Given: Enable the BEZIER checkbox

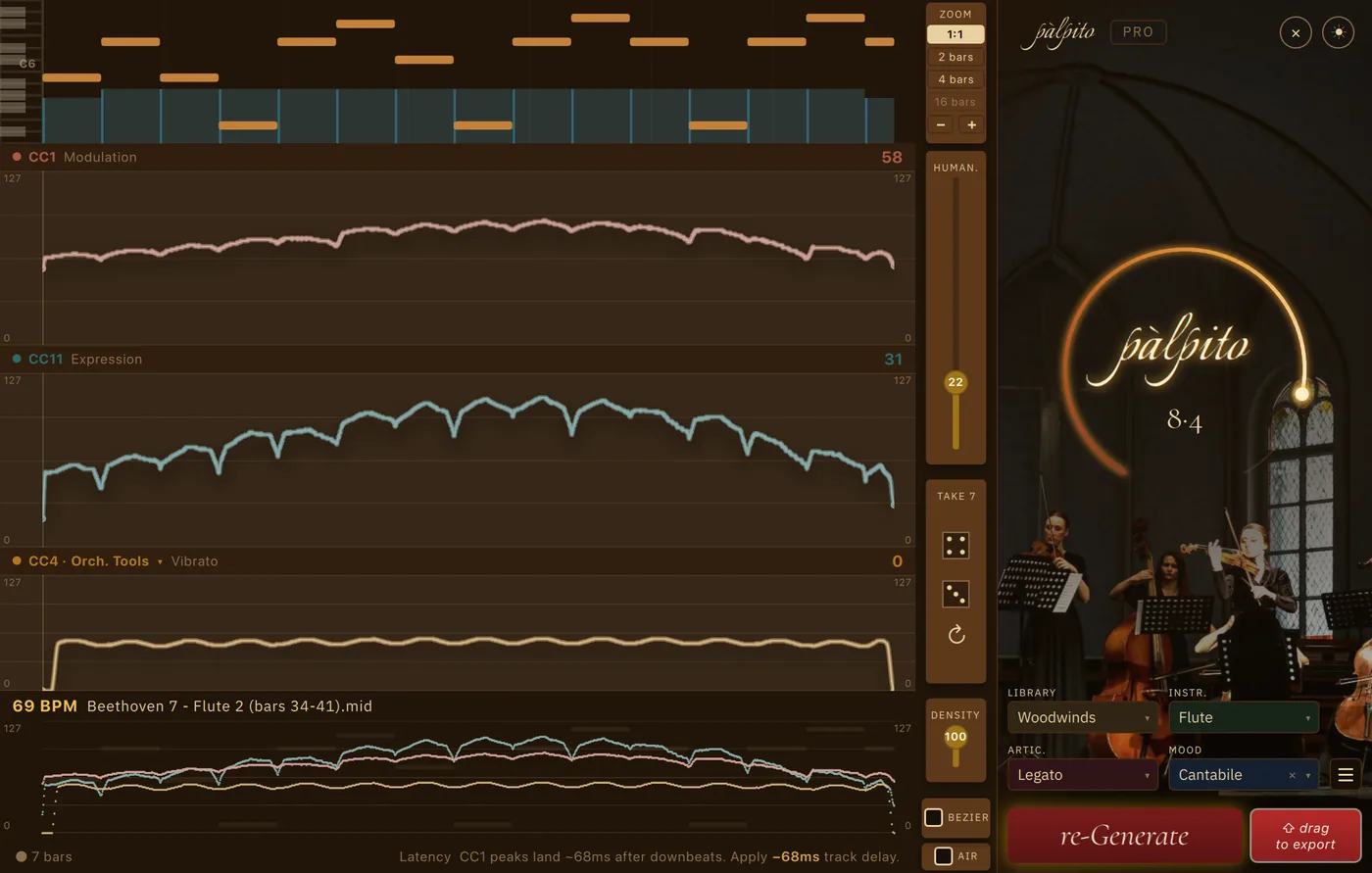Looking at the screenshot, I should point(934,817).
